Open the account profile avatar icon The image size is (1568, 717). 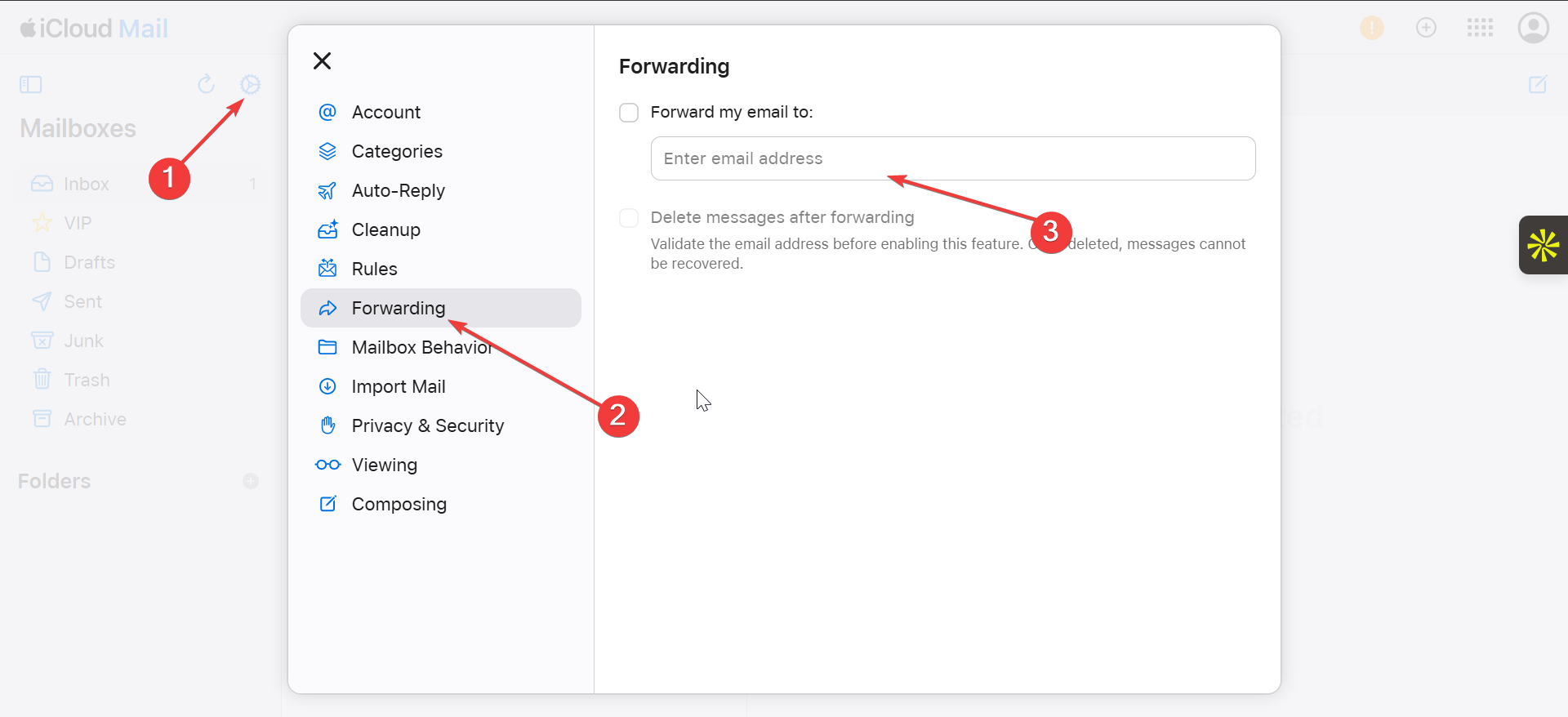click(x=1533, y=28)
